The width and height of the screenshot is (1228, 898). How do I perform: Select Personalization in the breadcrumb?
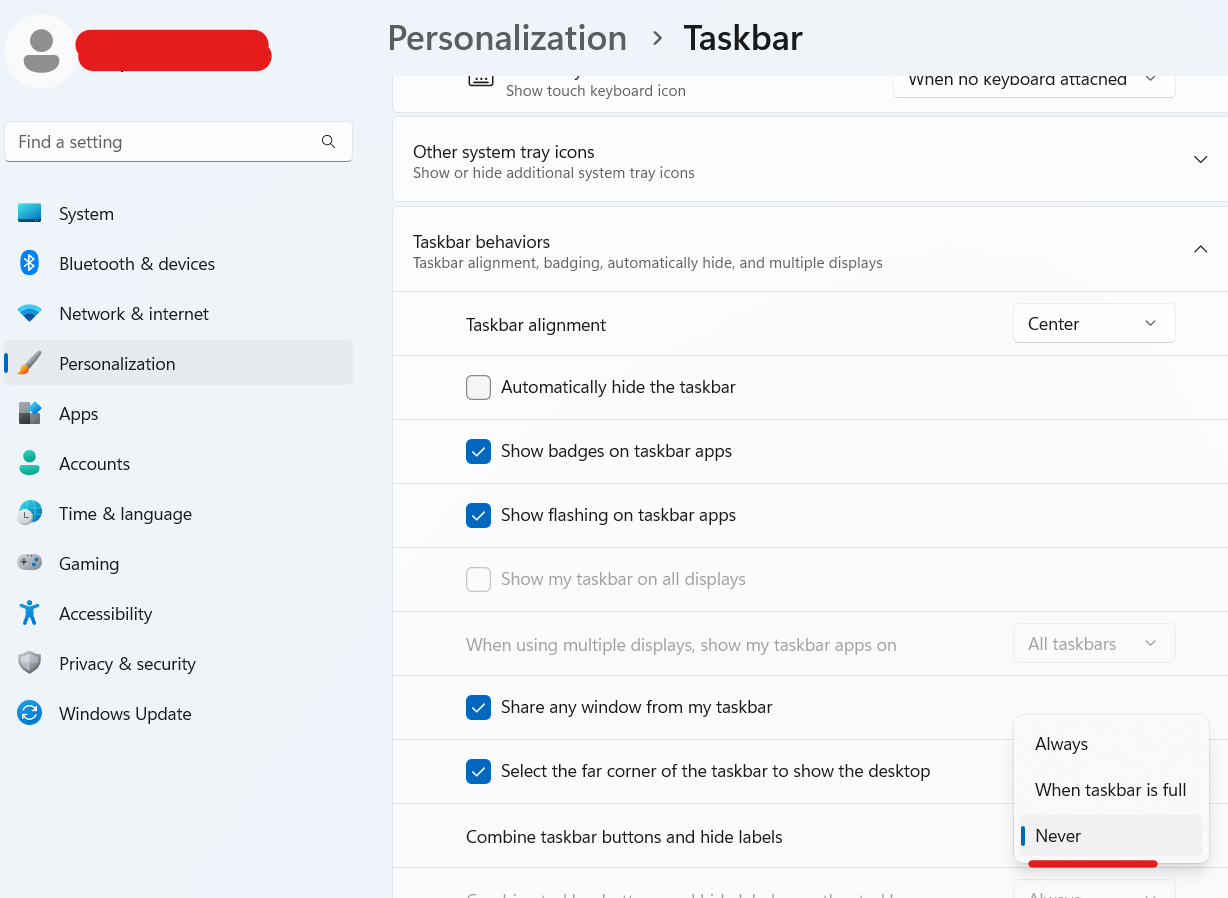coord(507,38)
